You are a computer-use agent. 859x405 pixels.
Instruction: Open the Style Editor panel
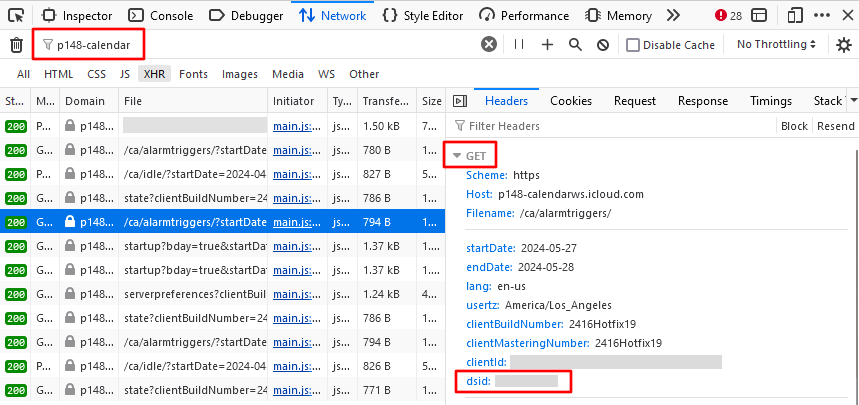point(422,15)
